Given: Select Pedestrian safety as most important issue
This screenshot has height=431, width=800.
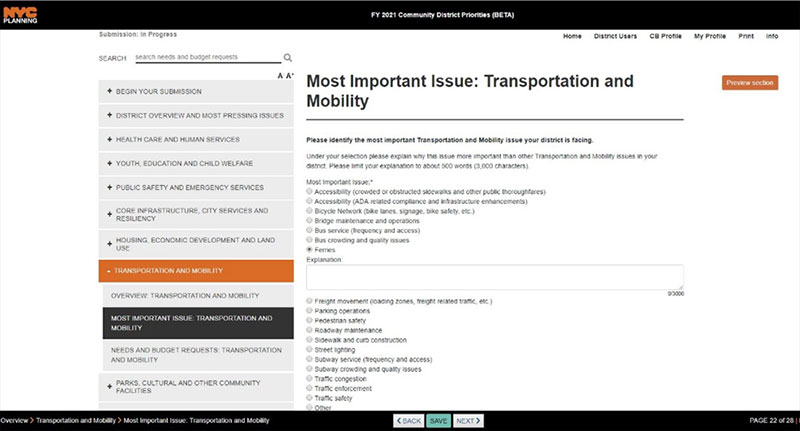Looking at the screenshot, I should pos(310,320).
